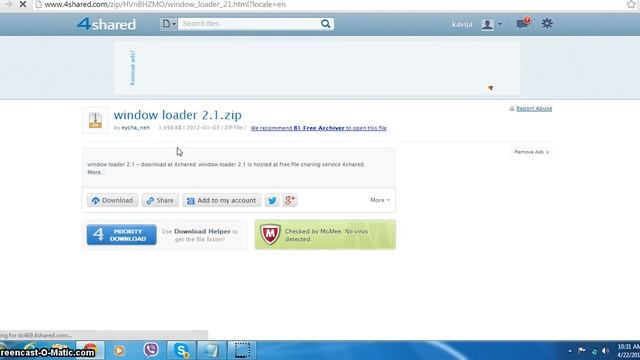The image size is (640, 360).
Task: Open the file type search dropdown
Action: pos(169,24)
